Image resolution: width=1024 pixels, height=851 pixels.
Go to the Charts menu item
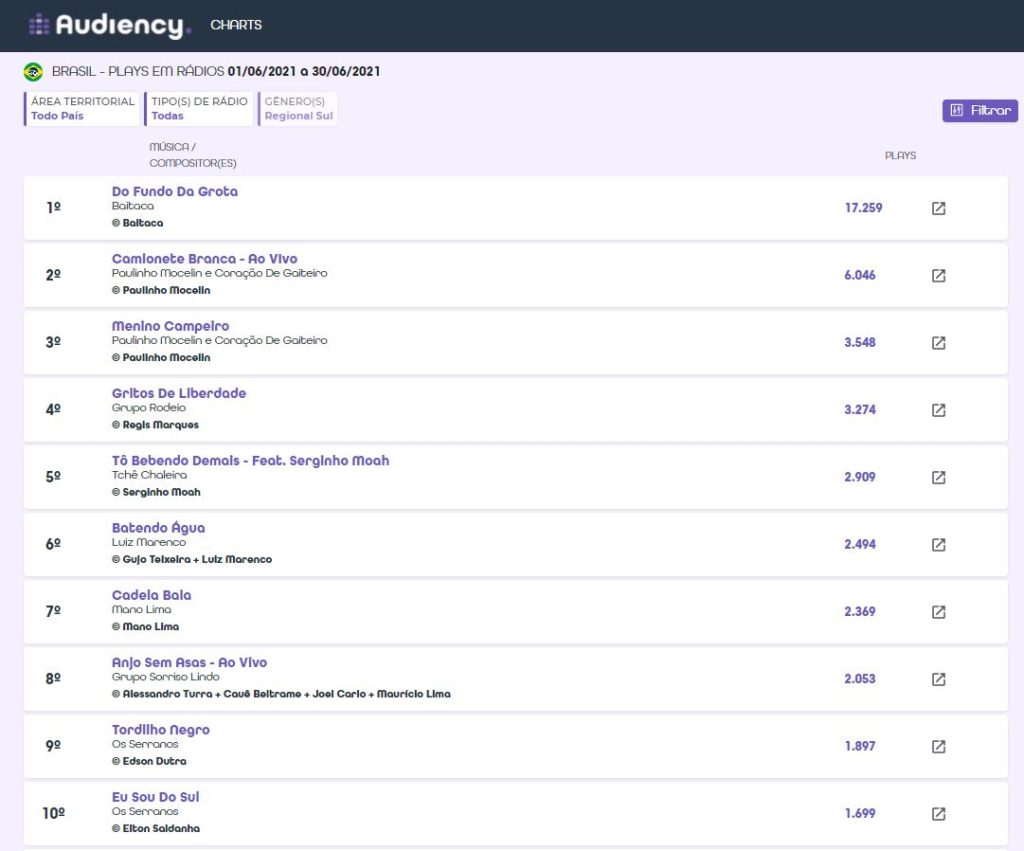(x=236, y=25)
